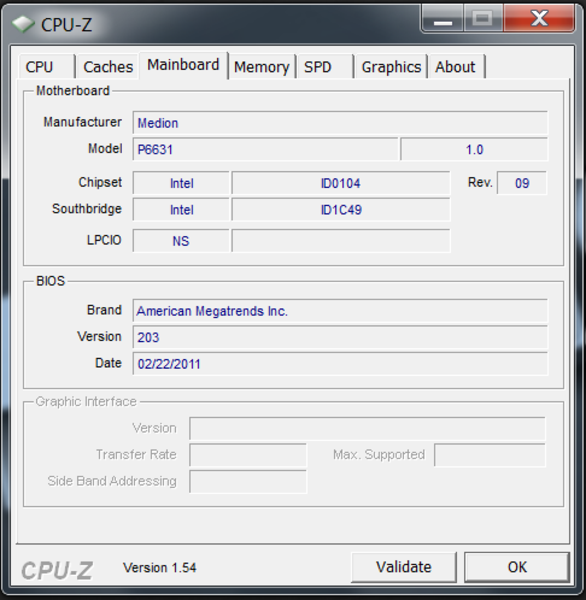Minimize the CPU-Z window
Viewport: 586px width, 600px height.
(x=443, y=18)
